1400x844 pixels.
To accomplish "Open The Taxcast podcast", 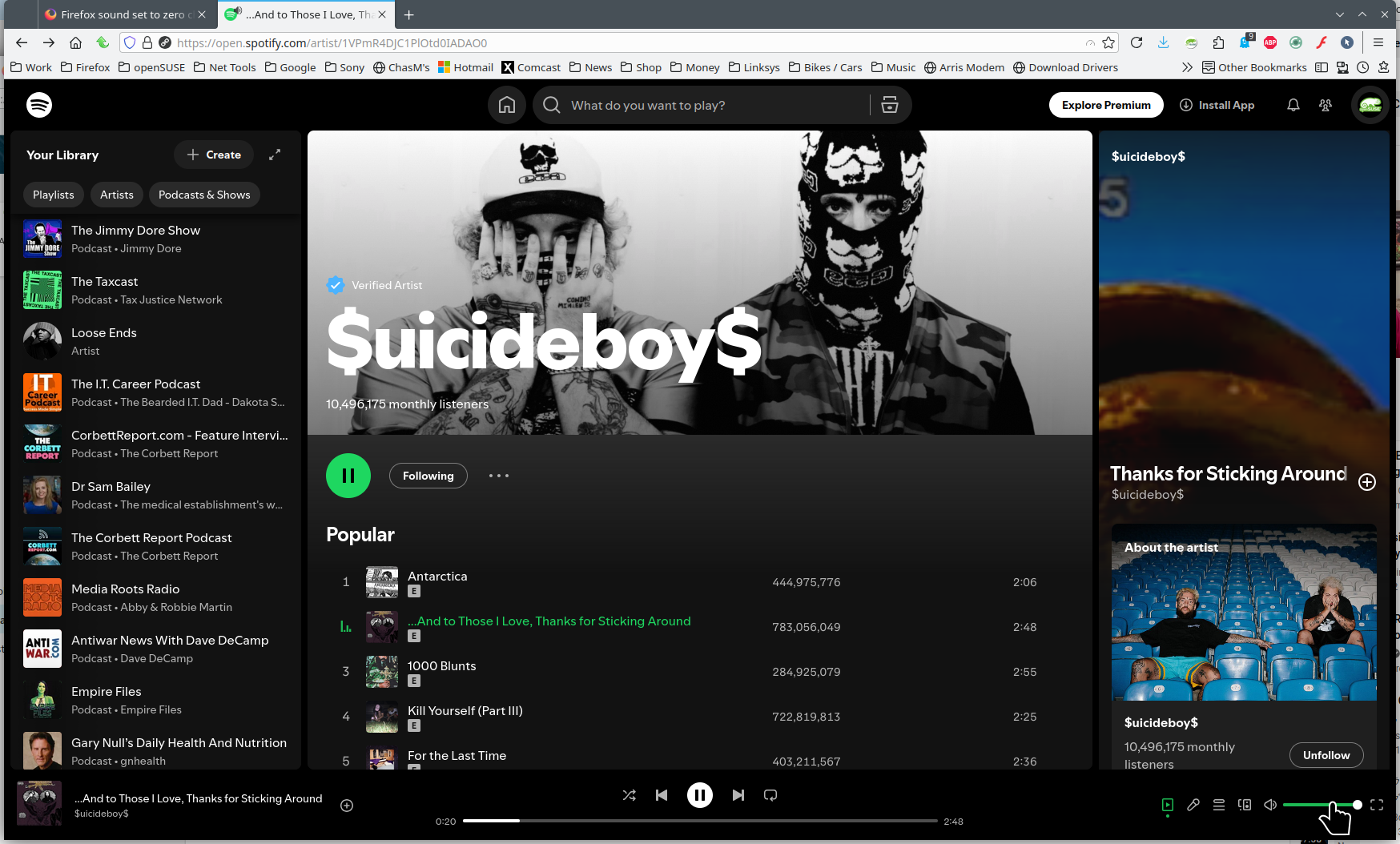I will 156,290.
